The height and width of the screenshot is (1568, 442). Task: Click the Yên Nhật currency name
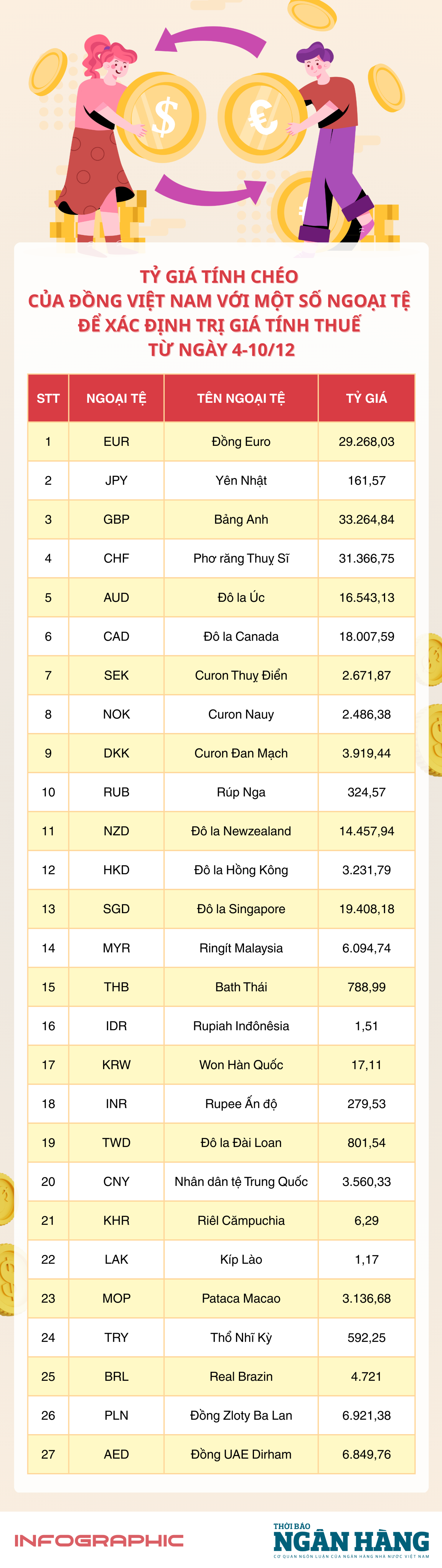pyautogui.click(x=241, y=480)
